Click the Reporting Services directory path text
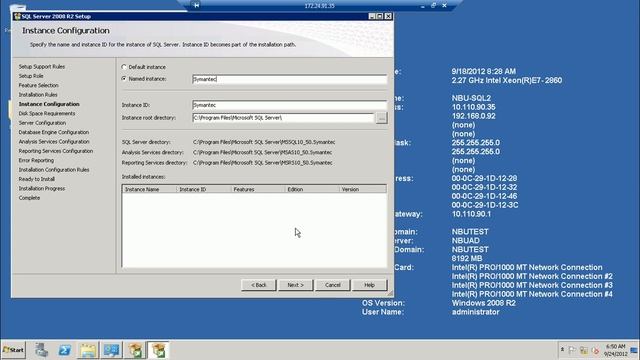This screenshot has width=640, height=360. click(262, 162)
